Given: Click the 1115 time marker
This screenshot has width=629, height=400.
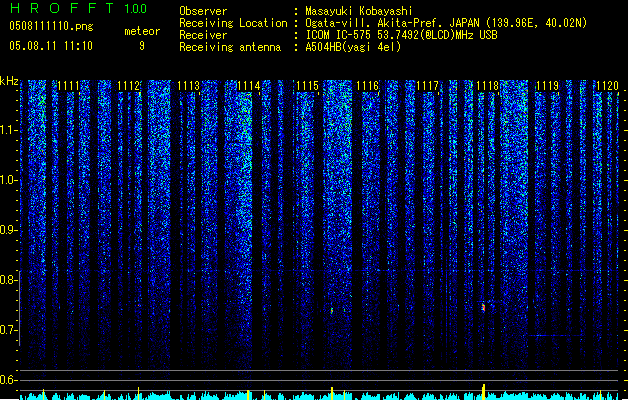Looking at the screenshot, I should pos(307,86).
